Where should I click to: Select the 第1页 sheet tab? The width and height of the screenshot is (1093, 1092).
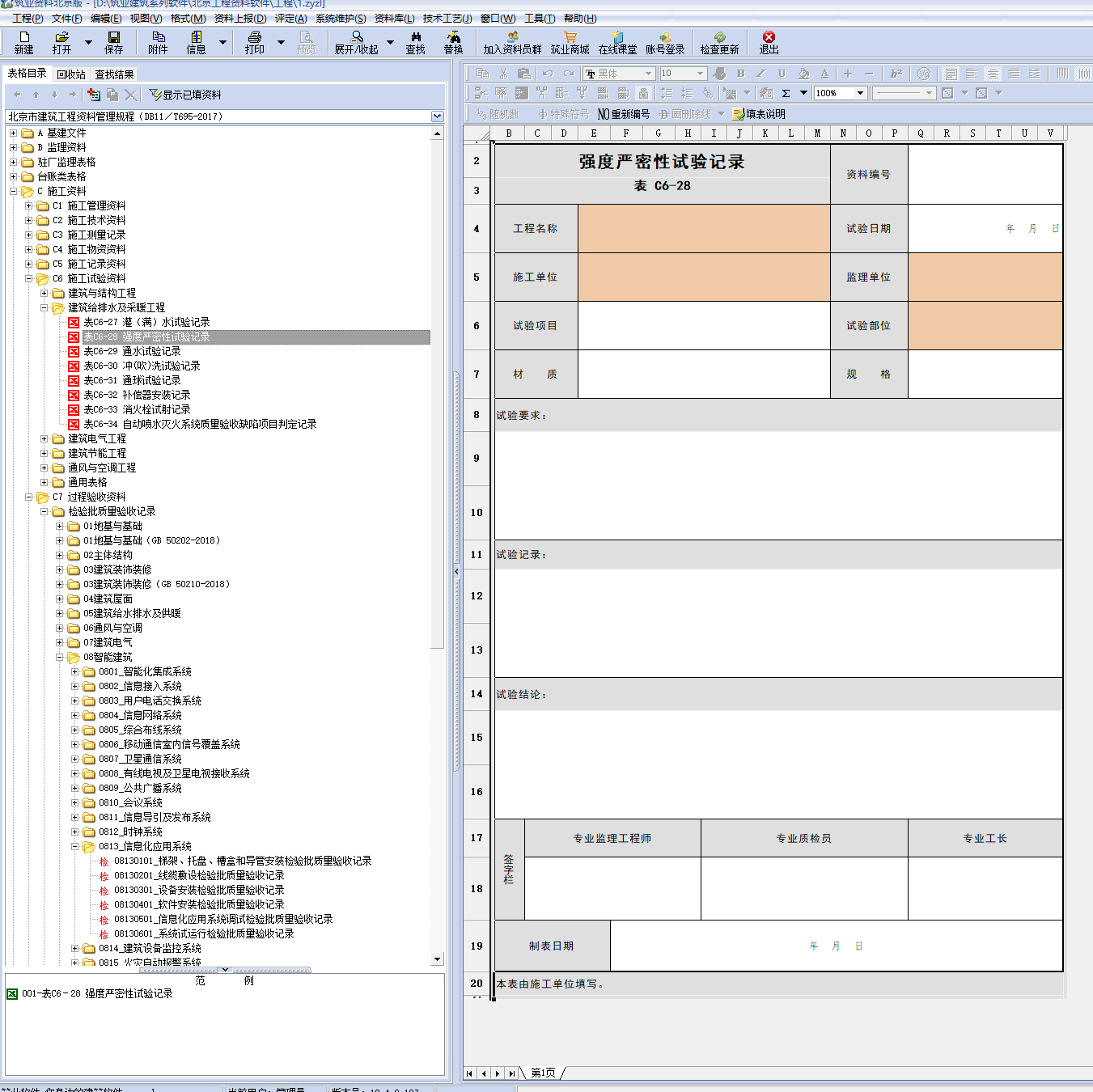point(543,1073)
